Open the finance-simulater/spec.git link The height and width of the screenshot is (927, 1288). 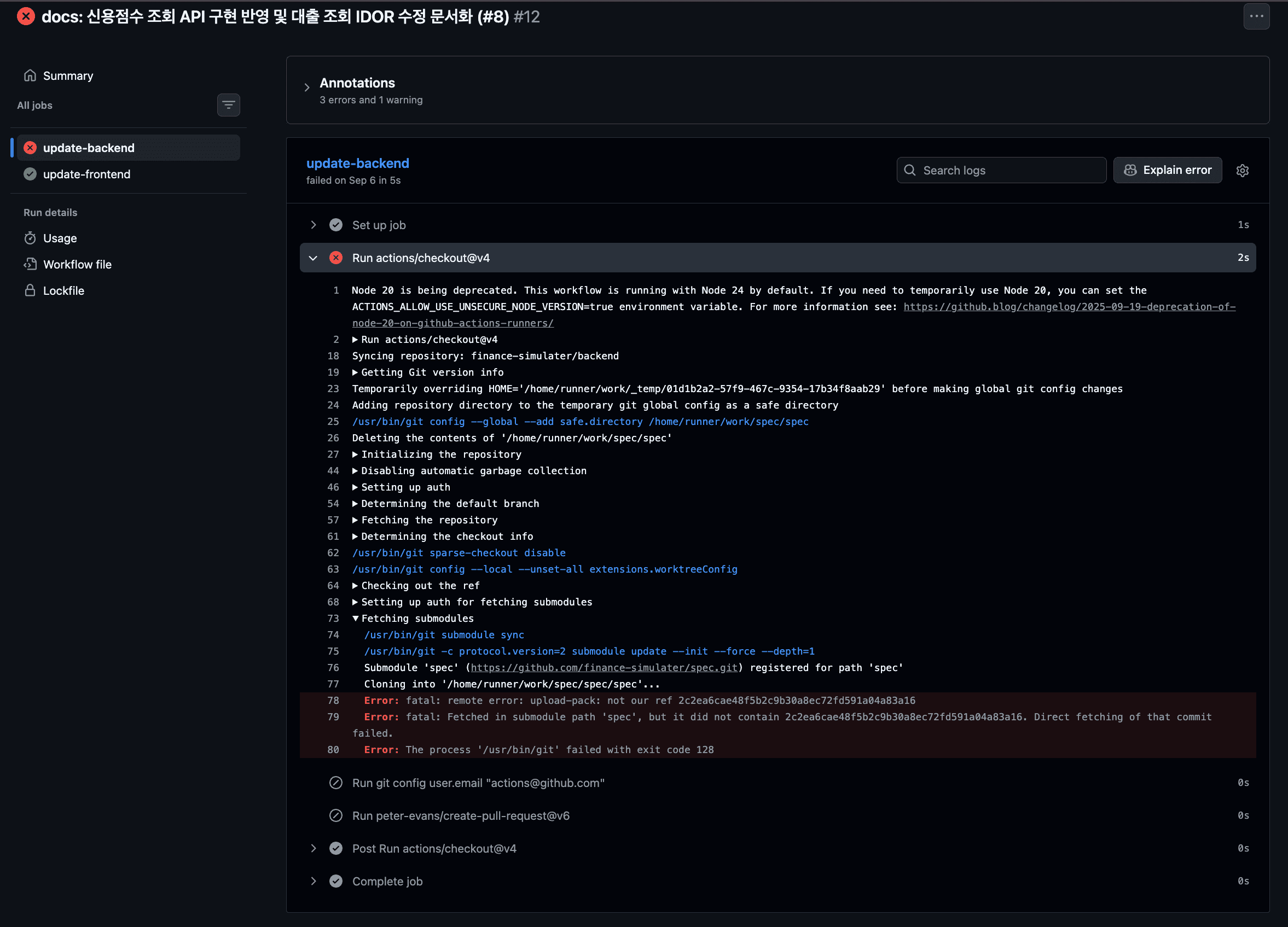[604, 668]
